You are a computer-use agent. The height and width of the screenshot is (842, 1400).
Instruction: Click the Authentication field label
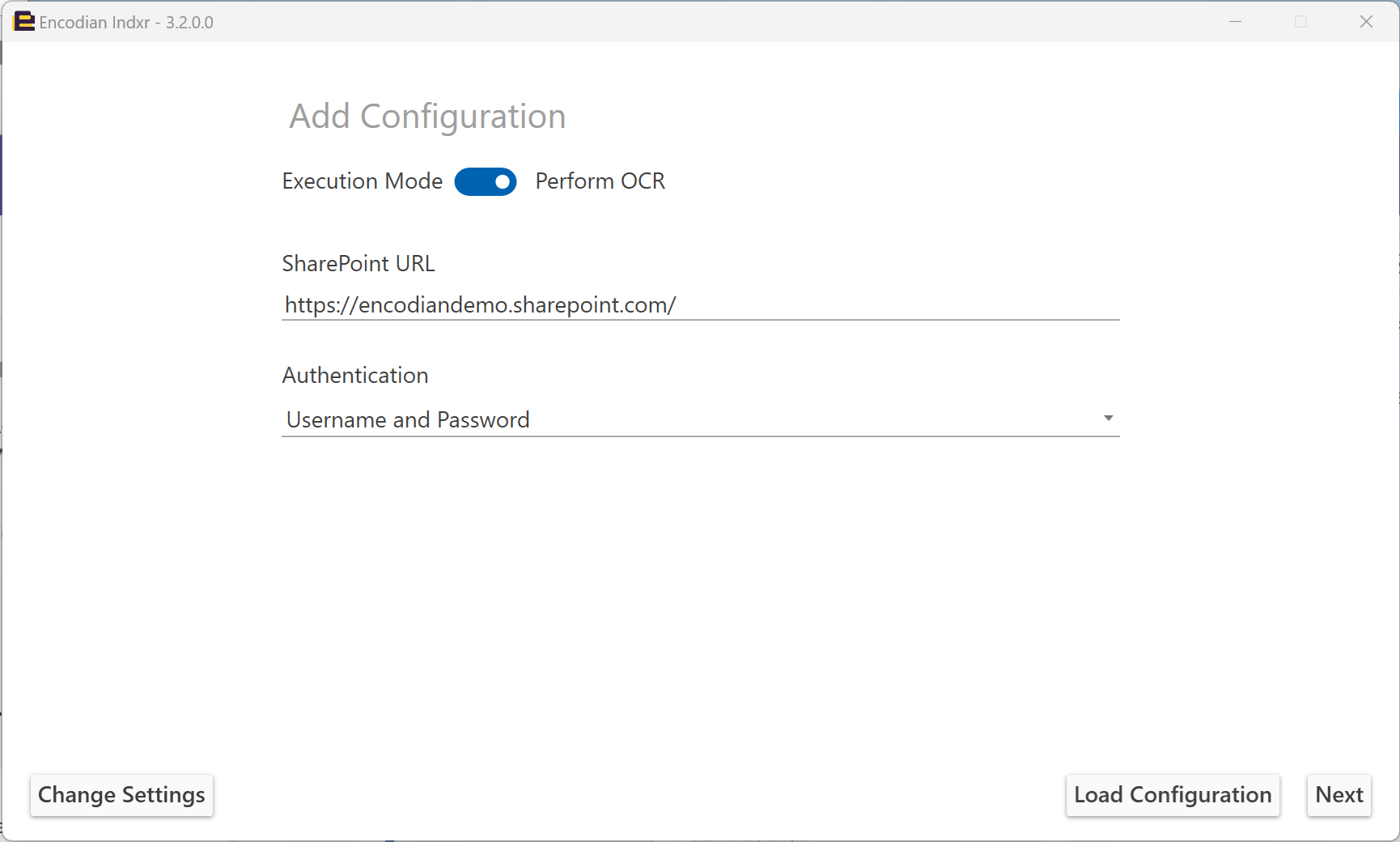pyautogui.click(x=354, y=375)
